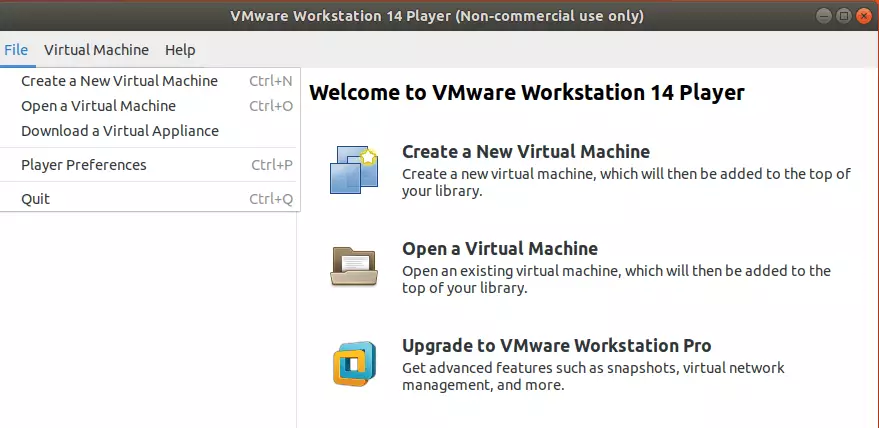The height and width of the screenshot is (428, 879).
Task: Select Quit from the File menu
Action: (x=150, y=199)
